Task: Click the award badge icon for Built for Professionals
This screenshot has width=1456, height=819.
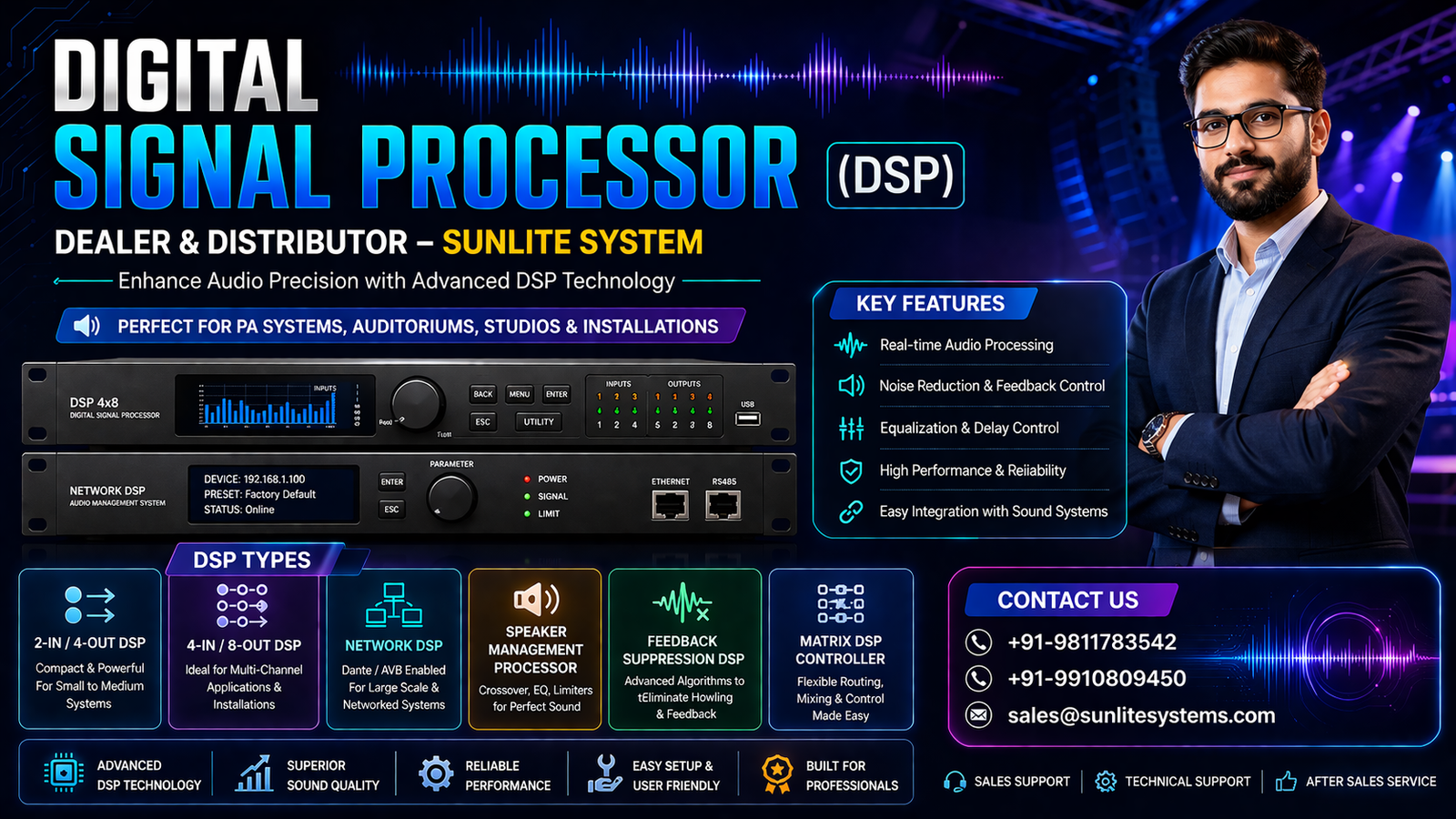Action: tap(777, 774)
